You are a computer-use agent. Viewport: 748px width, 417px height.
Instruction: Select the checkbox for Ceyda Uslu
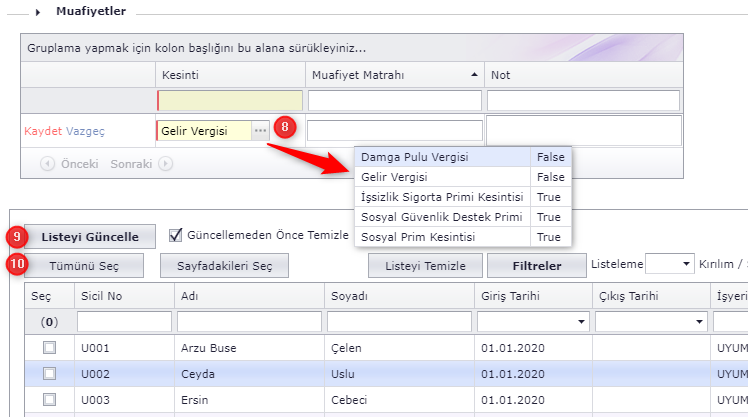click(x=49, y=373)
